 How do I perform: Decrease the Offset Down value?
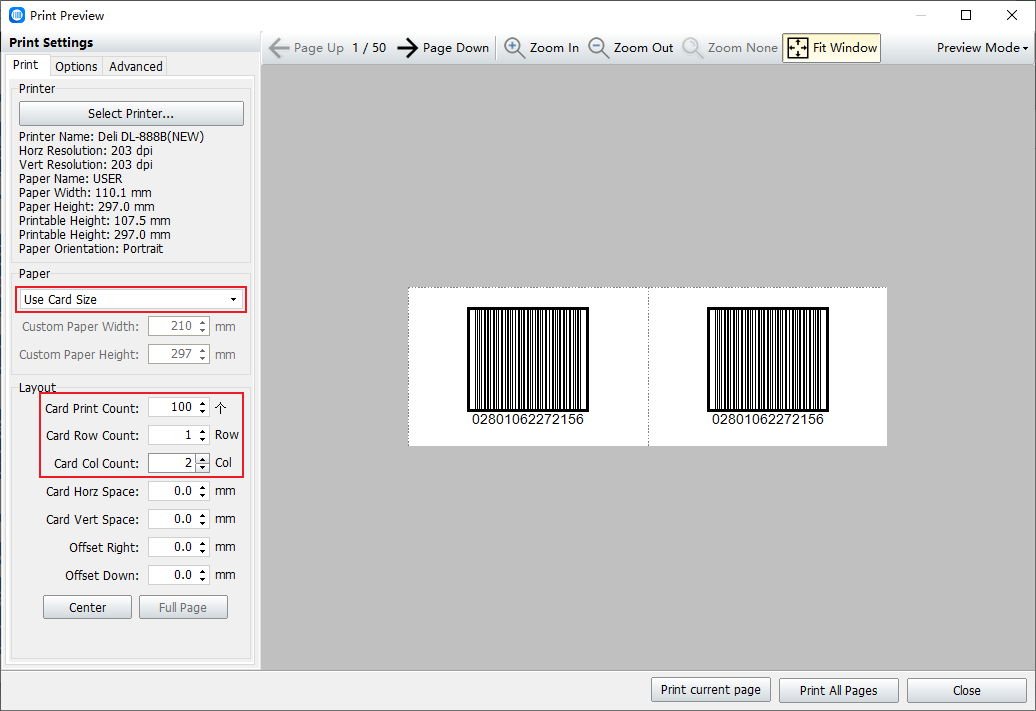[x=203, y=580]
